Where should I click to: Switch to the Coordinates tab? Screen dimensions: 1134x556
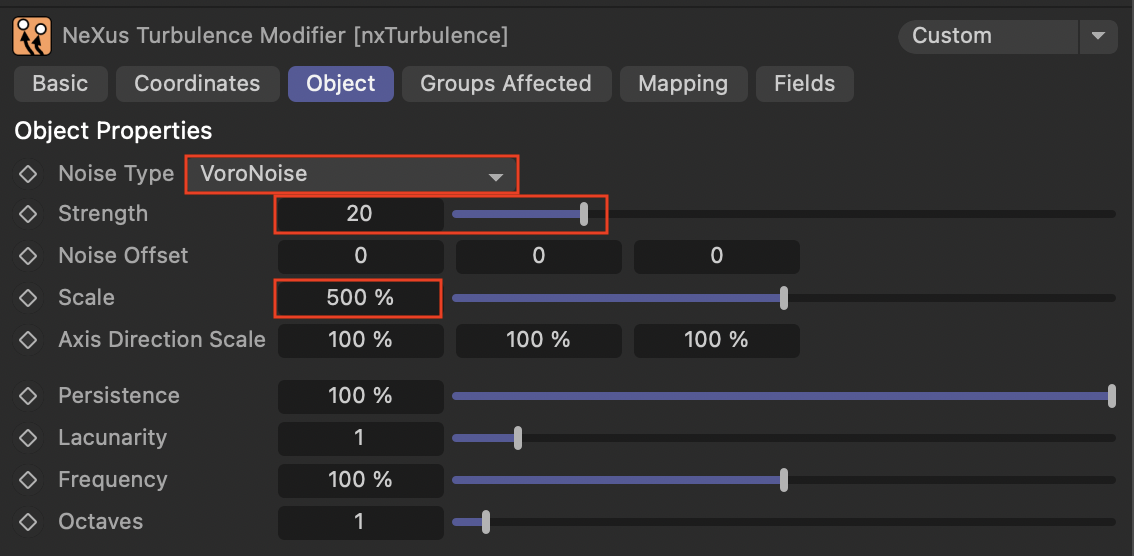pos(197,84)
